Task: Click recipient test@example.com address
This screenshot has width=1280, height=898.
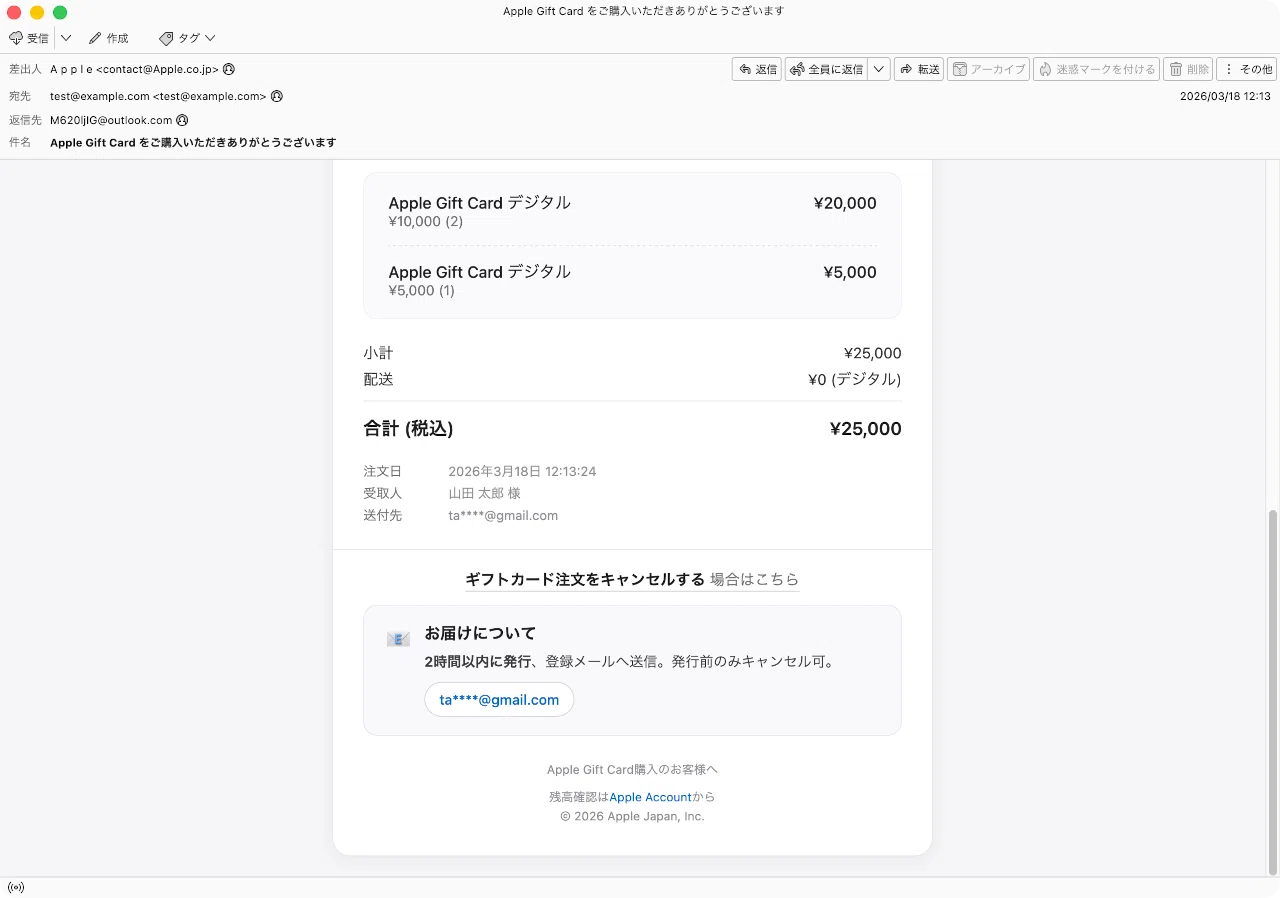Action: pyautogui.click(x=158, y=96)
